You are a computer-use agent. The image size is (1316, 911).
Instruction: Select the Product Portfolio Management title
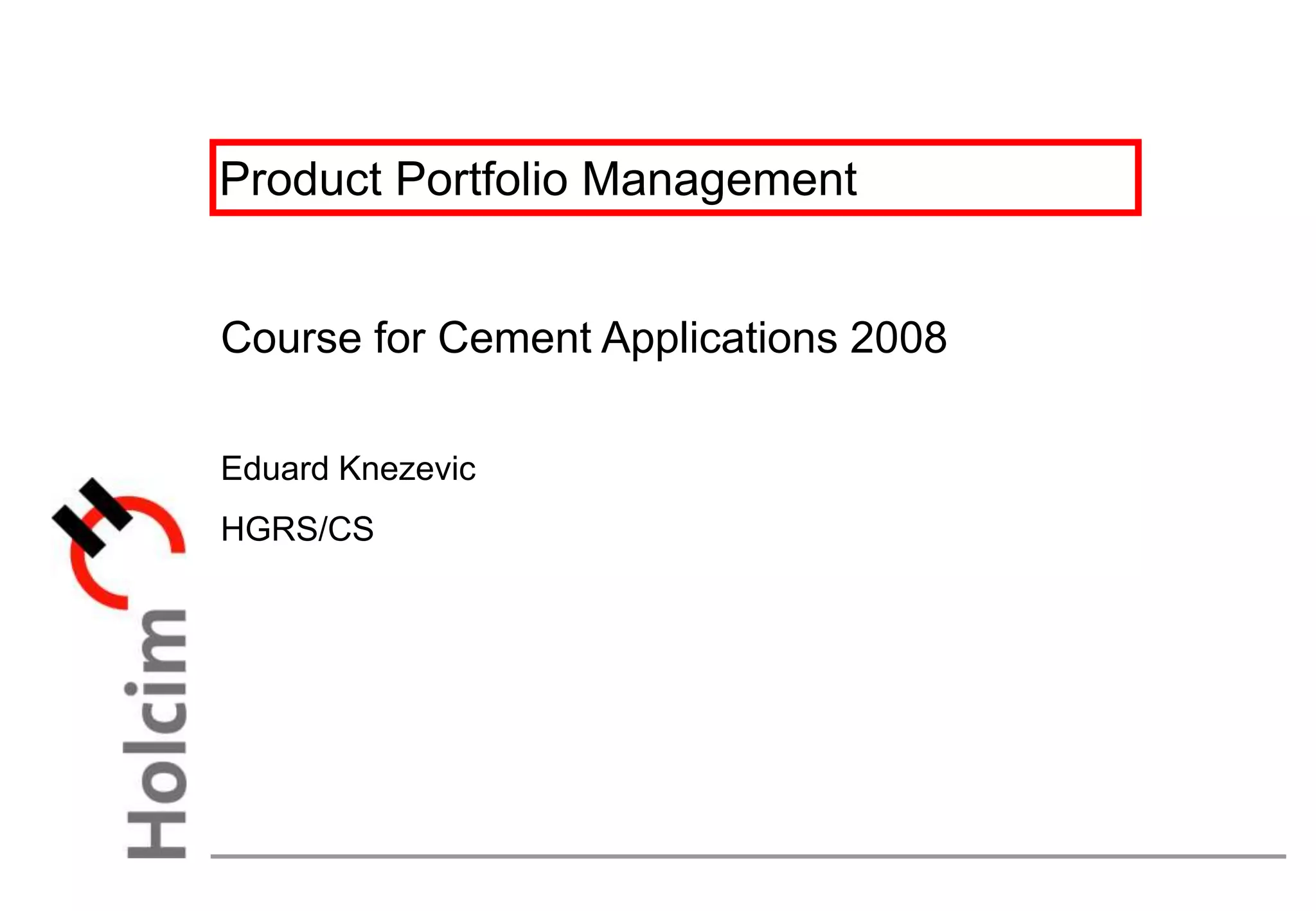[538, 179]
